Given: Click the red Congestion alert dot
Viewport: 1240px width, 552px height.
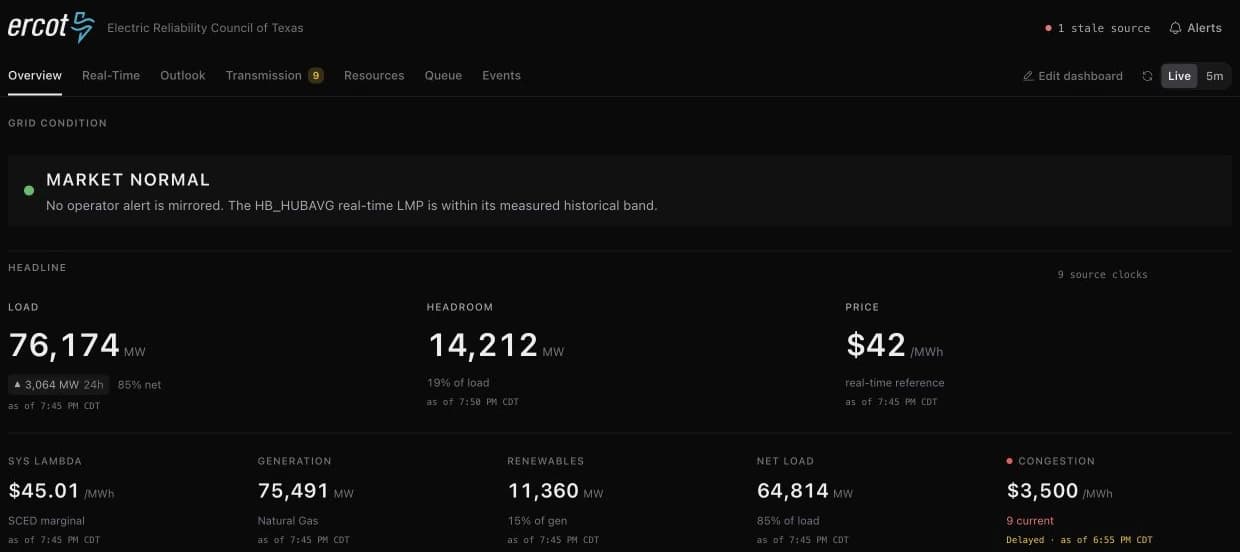Looking at the screenshot, I should point(1010,461).
